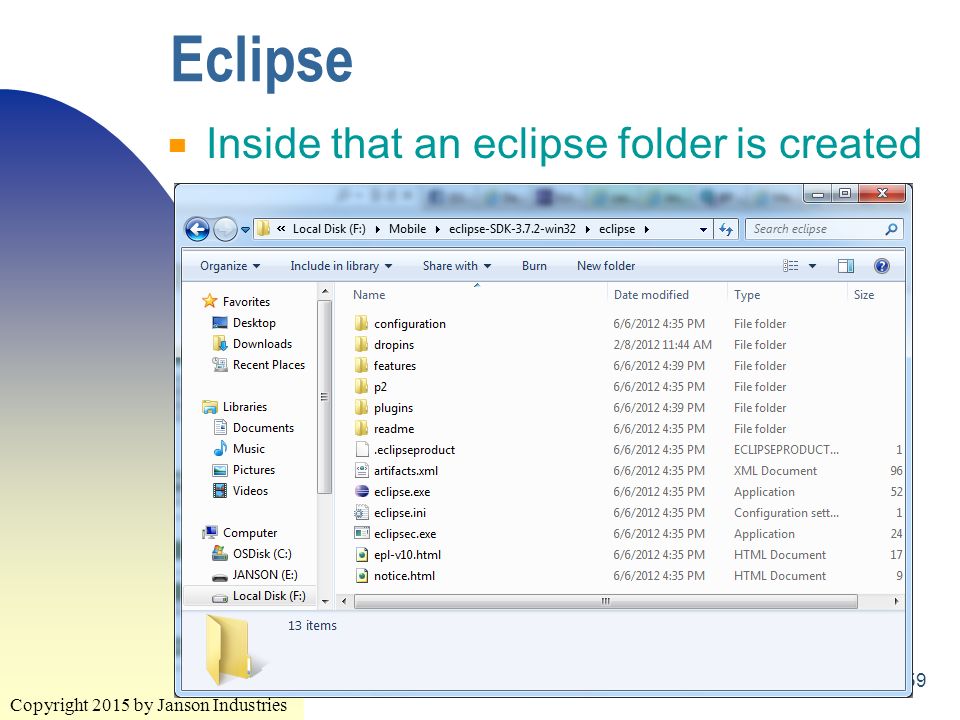
Task: Select the dropins folder icon
Action: click(x=362, y=343)
